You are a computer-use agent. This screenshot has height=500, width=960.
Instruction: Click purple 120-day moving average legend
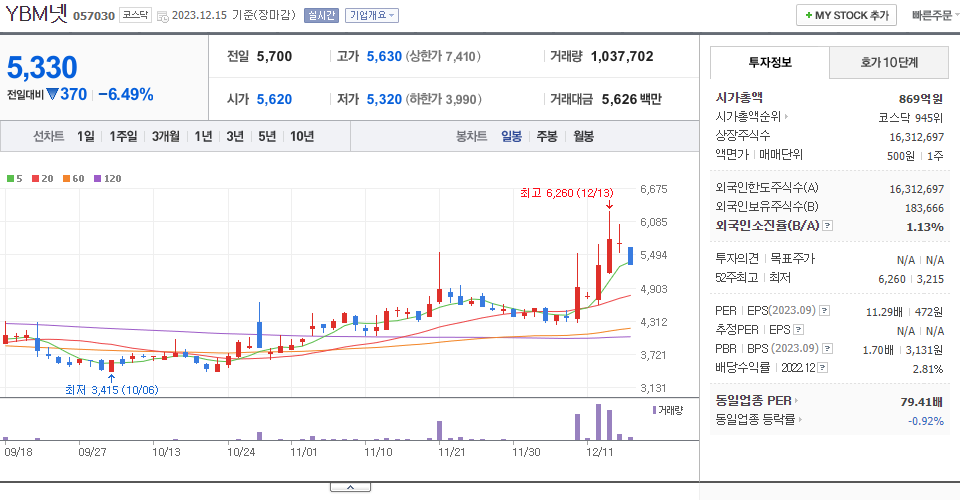[x=107, y=179]
